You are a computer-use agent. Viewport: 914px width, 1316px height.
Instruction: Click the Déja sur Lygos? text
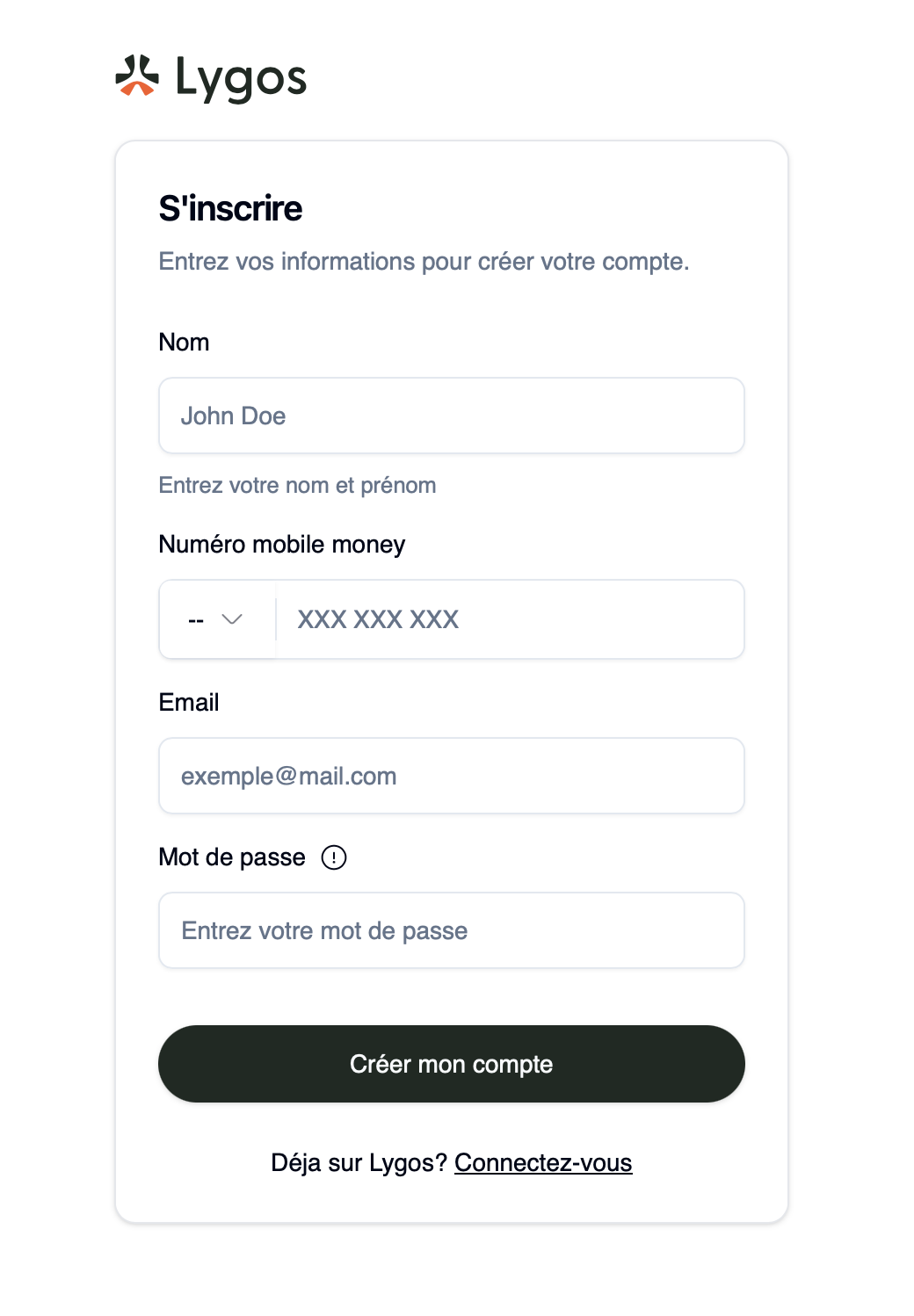coord(359,1163)
